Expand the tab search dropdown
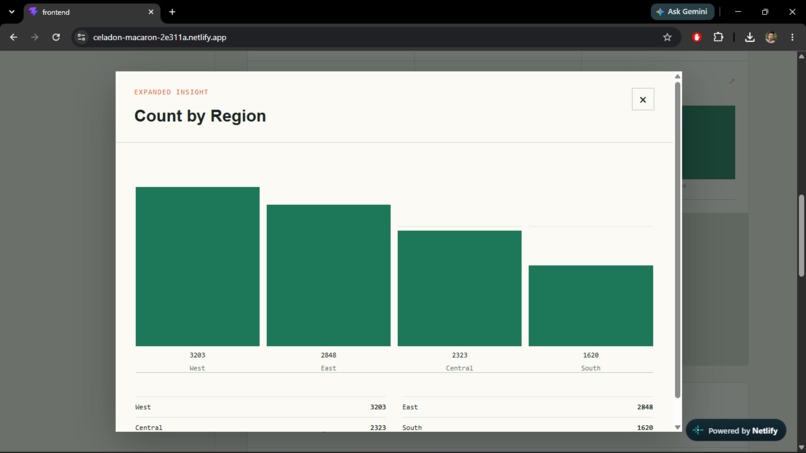The image size is (806, 453). (x=11, y=12)
